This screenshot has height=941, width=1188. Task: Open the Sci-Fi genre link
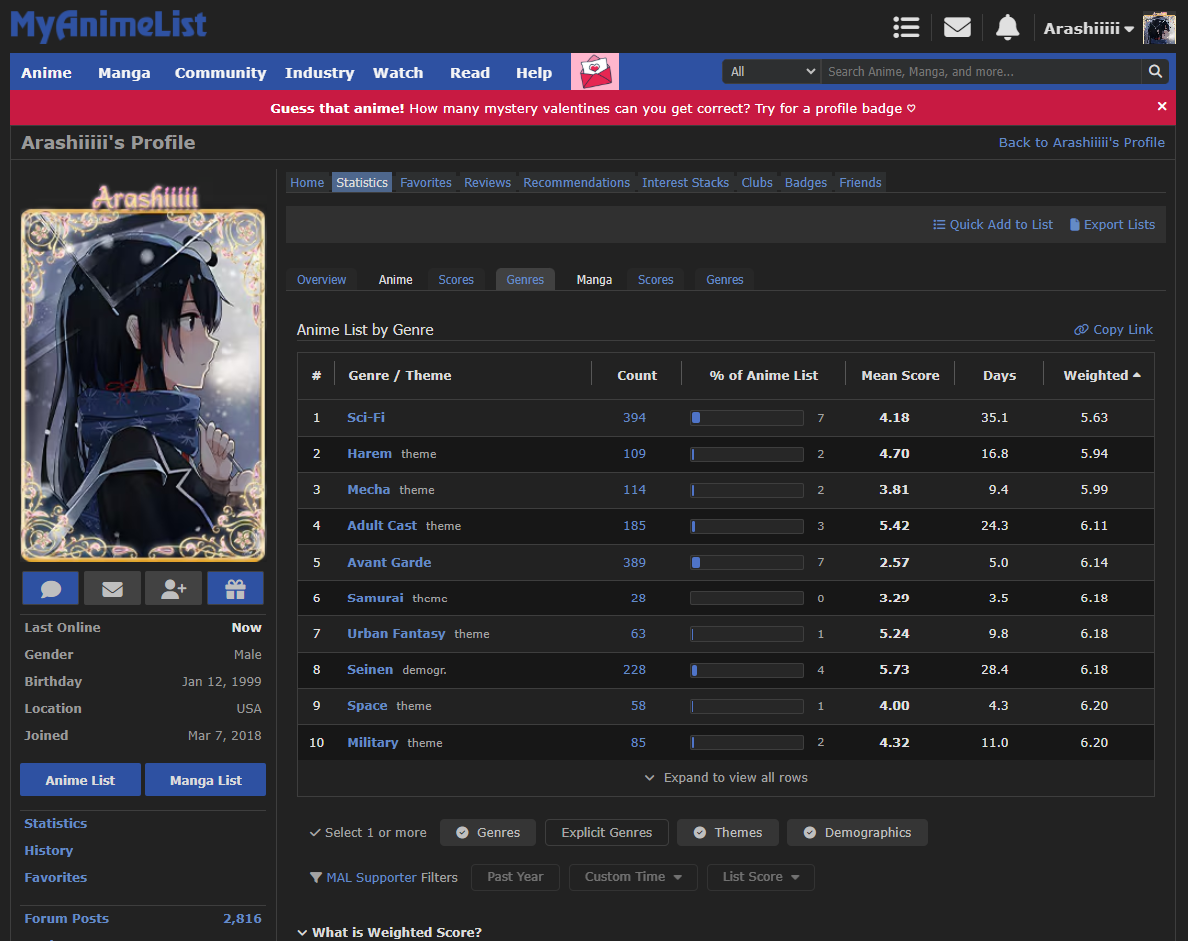pos(366,417)
